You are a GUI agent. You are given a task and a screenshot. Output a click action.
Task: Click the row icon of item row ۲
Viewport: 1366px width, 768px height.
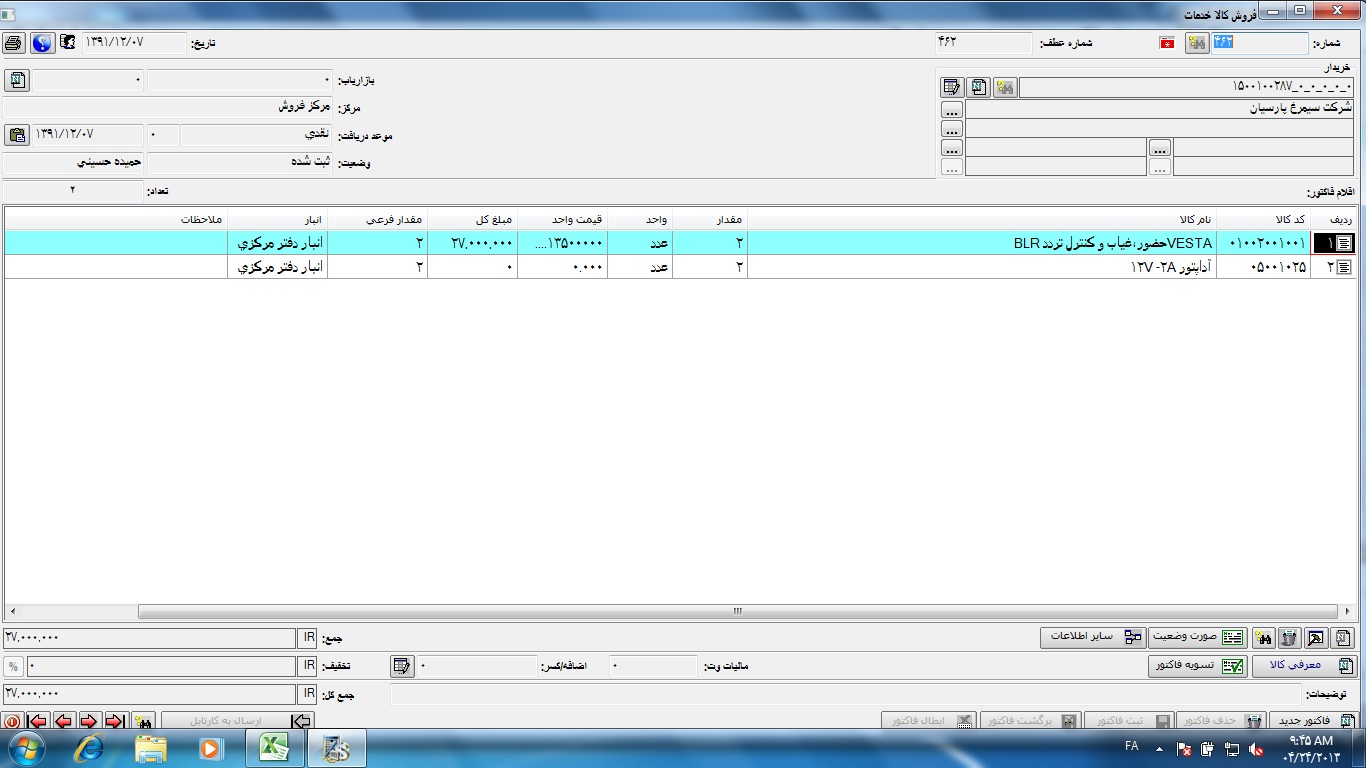(1345, 267)
